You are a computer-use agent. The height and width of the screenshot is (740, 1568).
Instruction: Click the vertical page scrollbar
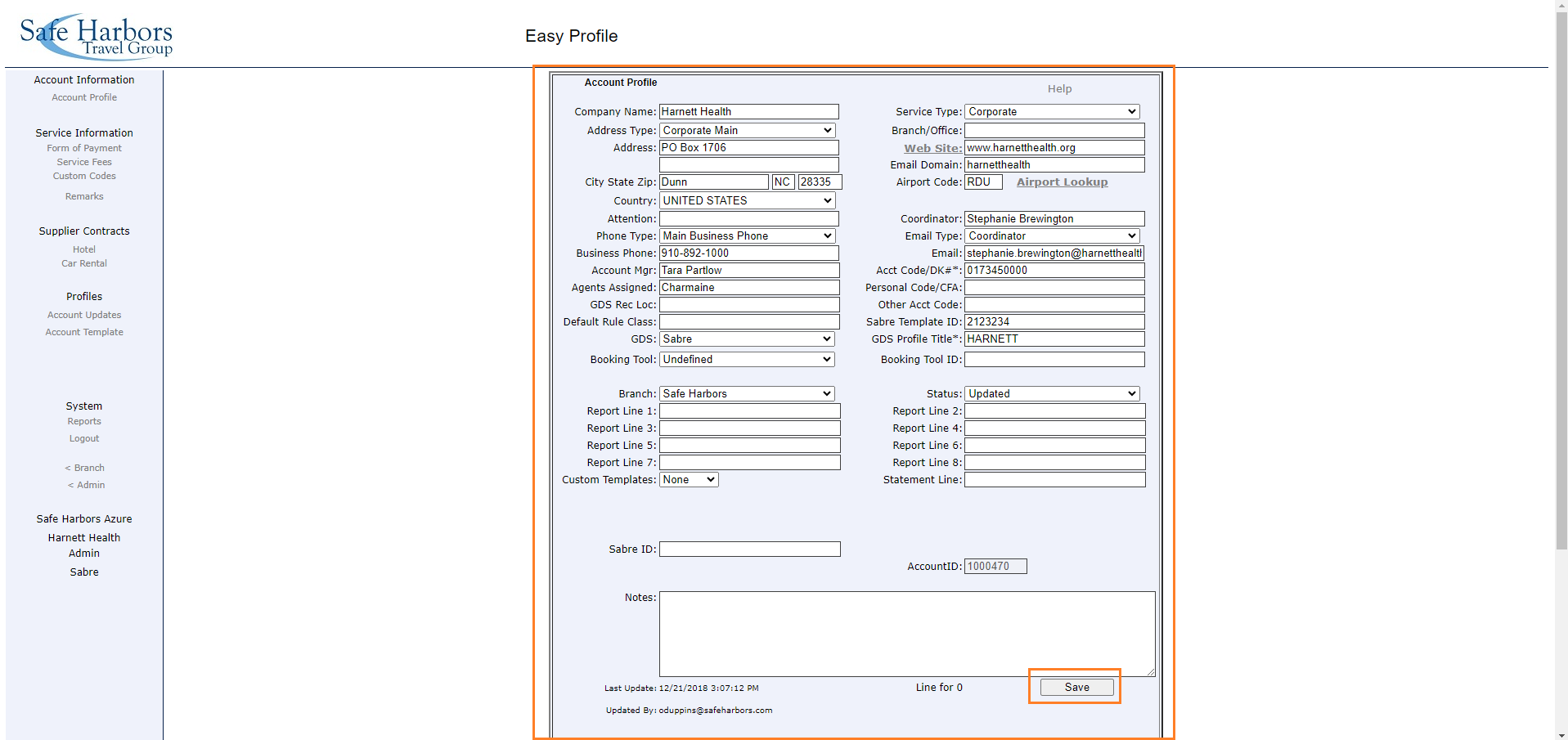point(1561,280)
